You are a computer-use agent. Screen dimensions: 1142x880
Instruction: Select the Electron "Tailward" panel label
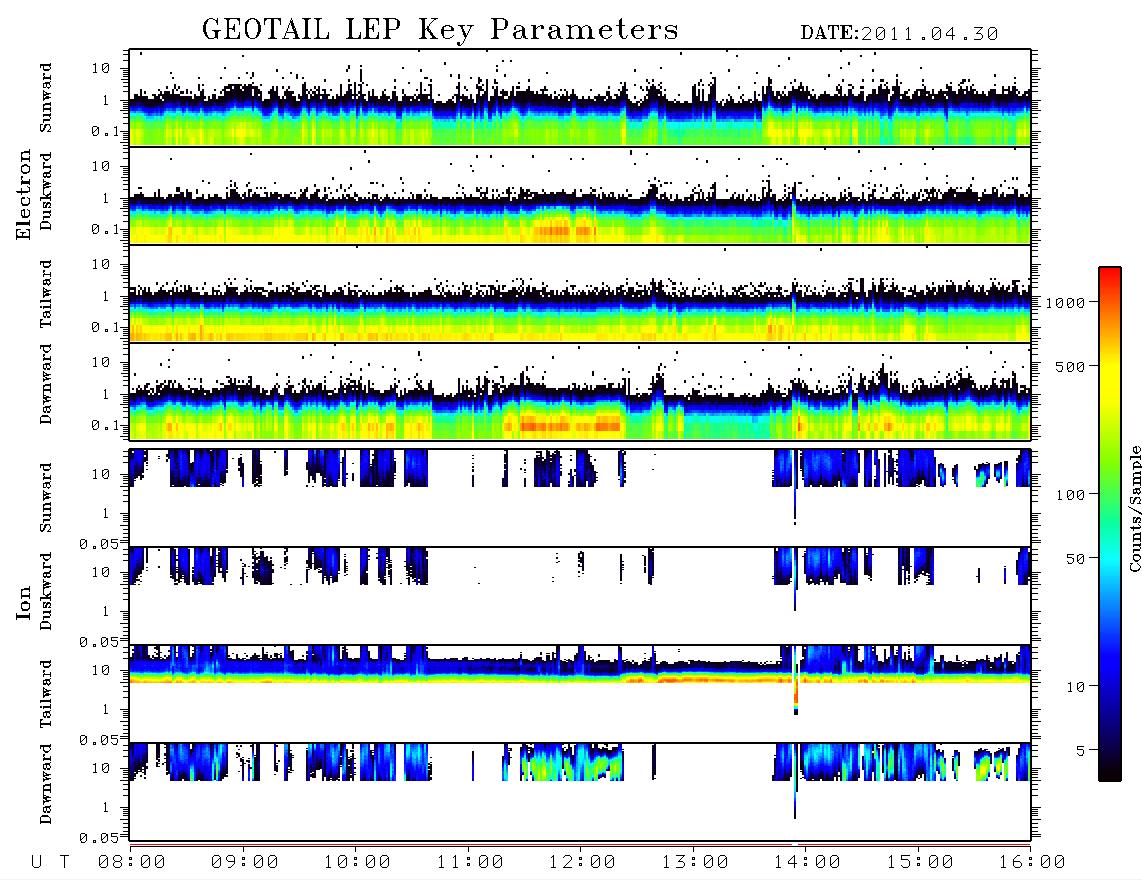tap(46, 294)
